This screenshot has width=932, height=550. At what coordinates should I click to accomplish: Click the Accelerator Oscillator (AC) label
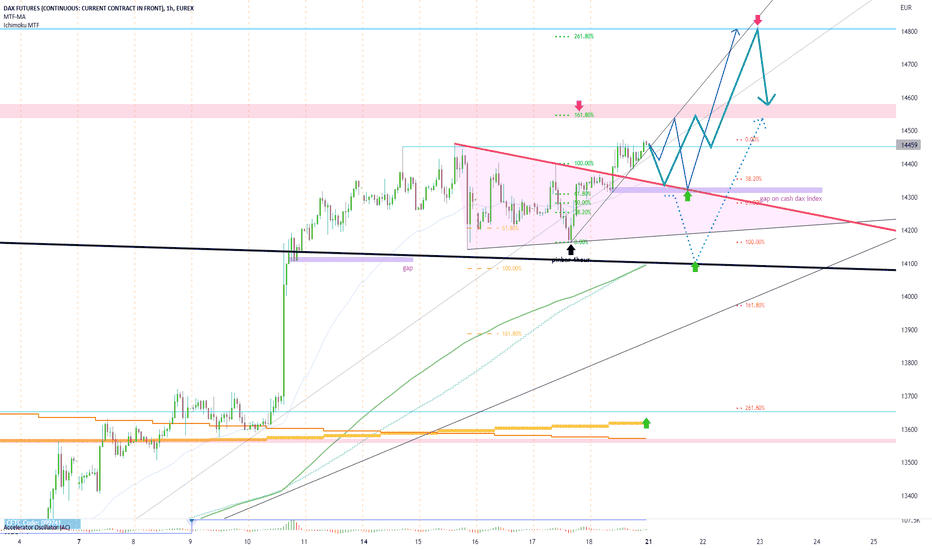pos(37,527)
